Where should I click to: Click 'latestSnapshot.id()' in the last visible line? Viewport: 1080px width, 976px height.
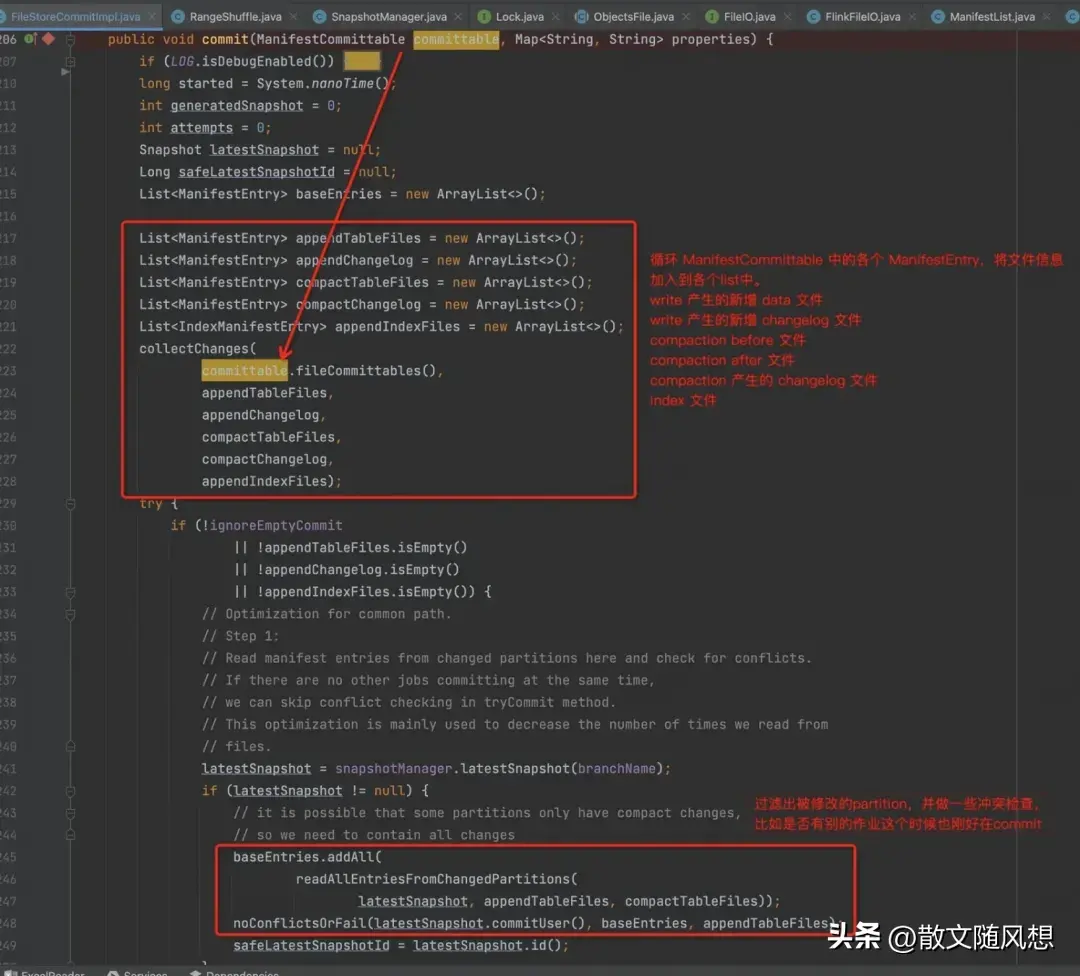487,945
